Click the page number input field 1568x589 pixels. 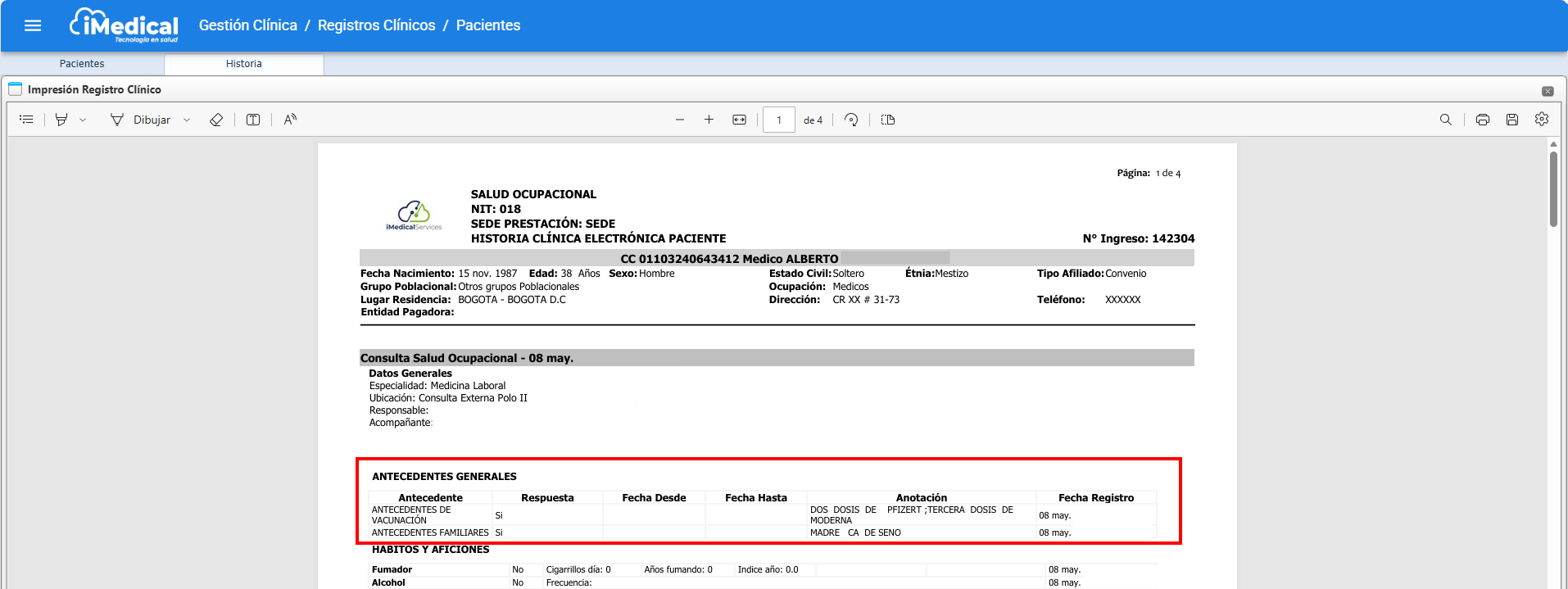[778, 120]
